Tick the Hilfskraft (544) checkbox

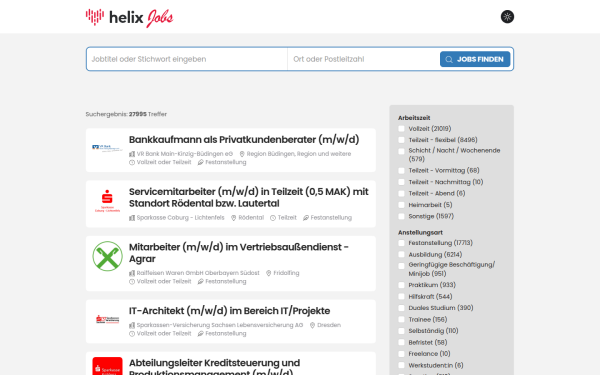[401, 297]
